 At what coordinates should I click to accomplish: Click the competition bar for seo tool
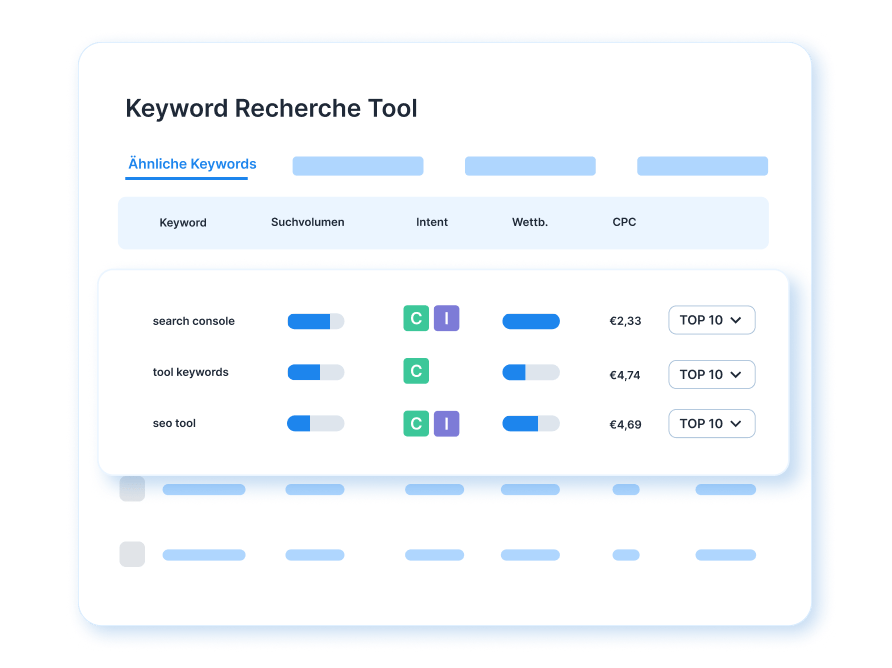pyautogui.click(x=531, y=423)
